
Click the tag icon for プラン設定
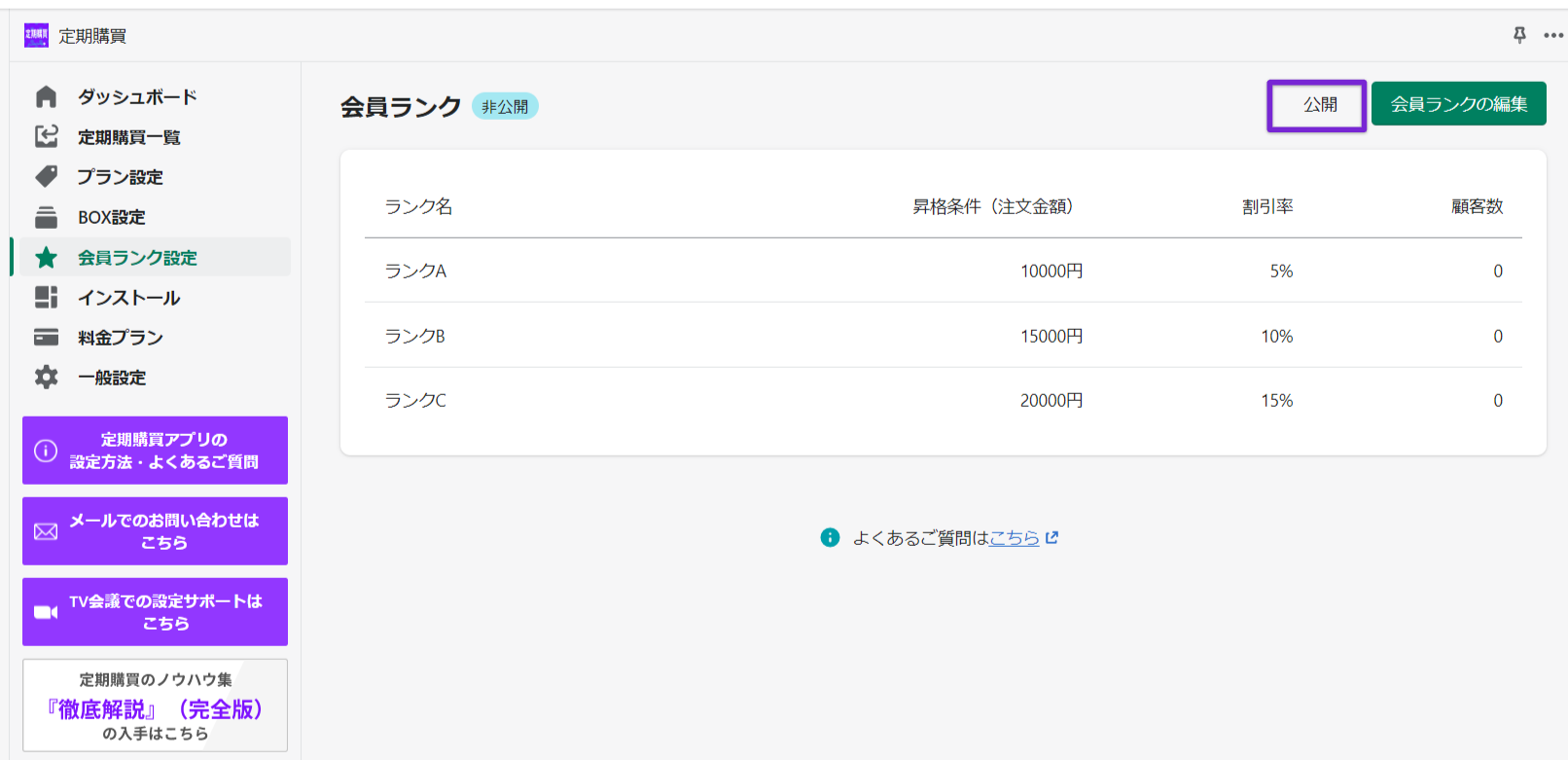tap(46, 176)
